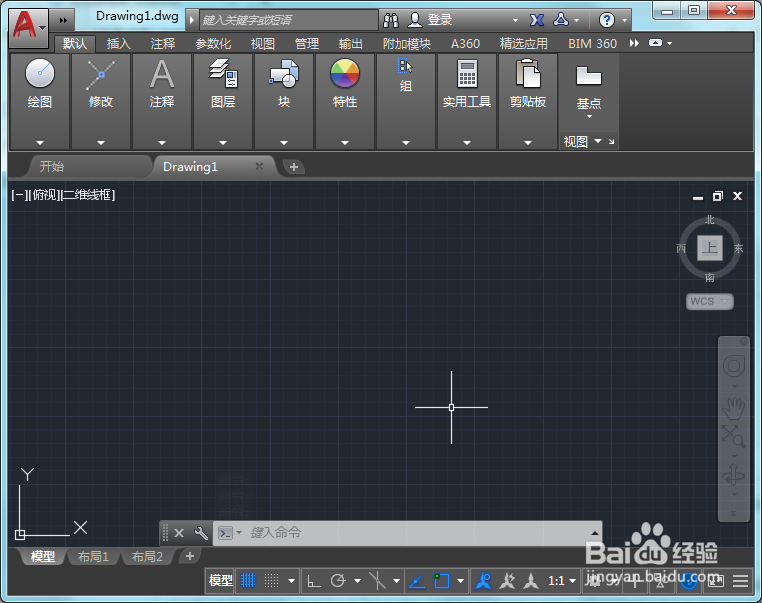Show more ribbon tabs with double arrow
The image size is (762, 603).
pos(634,43)
